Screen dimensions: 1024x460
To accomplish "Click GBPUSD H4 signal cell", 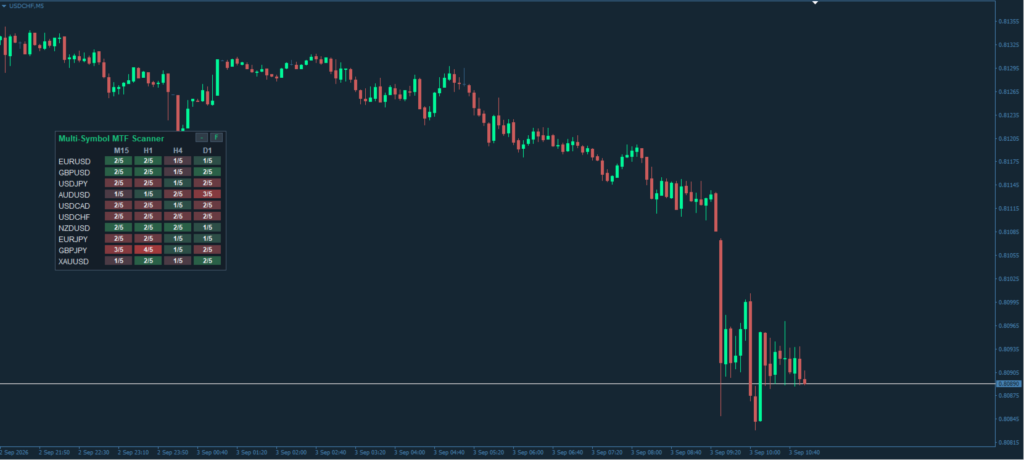I will (178, 172).
